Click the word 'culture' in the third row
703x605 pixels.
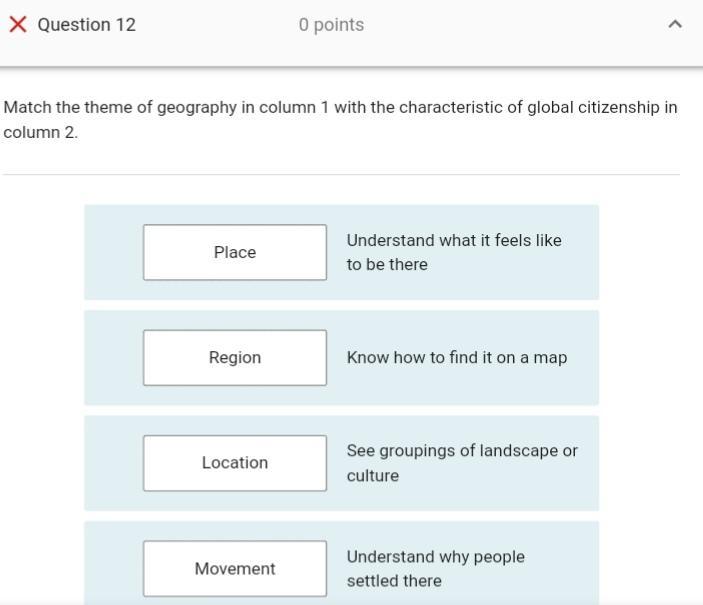coord(373,476)
